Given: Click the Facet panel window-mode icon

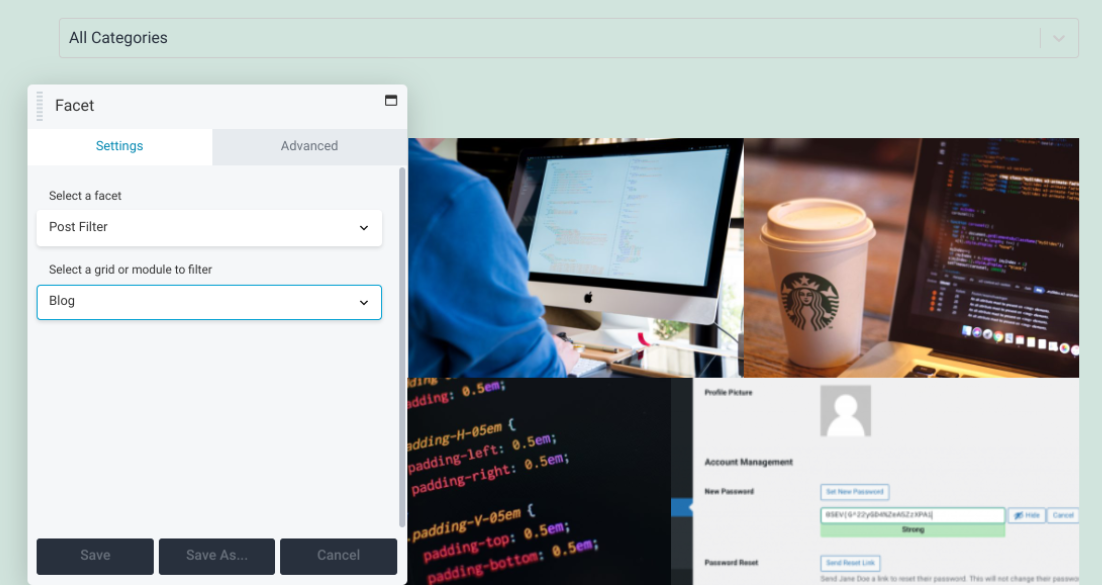Looking at the screenshot, I should coord(391,101).
